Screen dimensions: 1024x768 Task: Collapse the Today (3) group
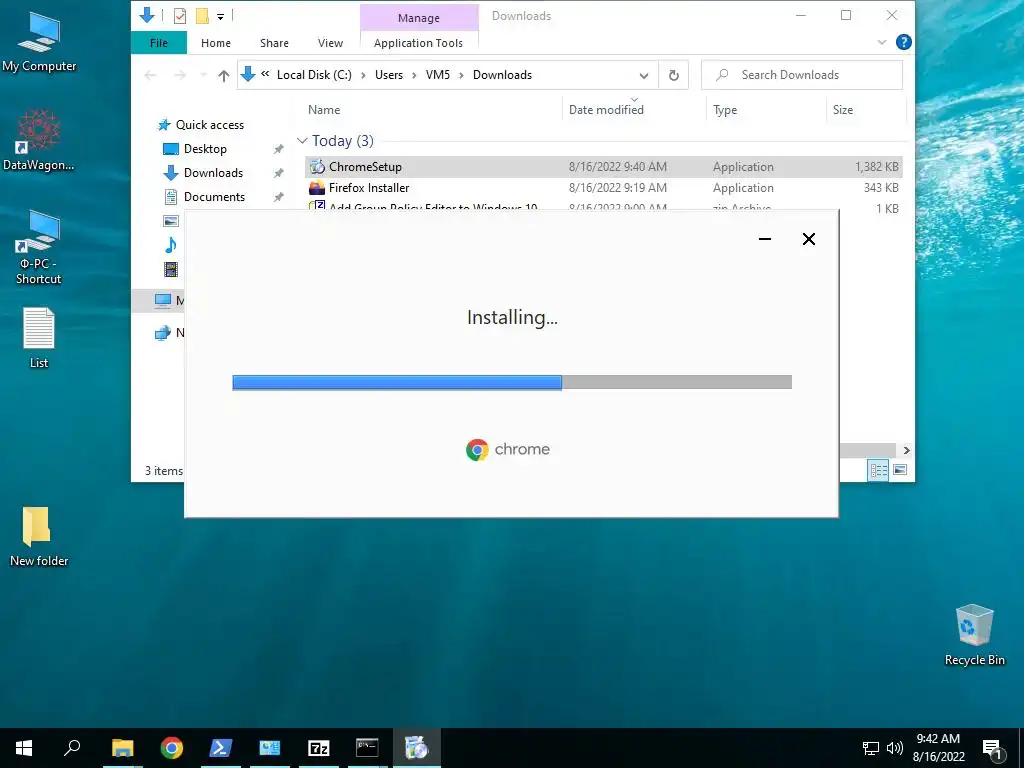302,140
